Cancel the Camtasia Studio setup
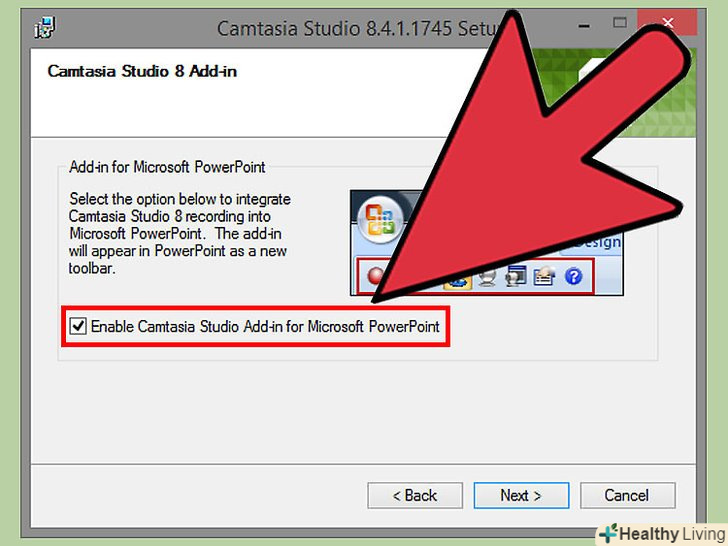This screenshot has width=728, height=546. pyautogui.click(x=627, y=495)
